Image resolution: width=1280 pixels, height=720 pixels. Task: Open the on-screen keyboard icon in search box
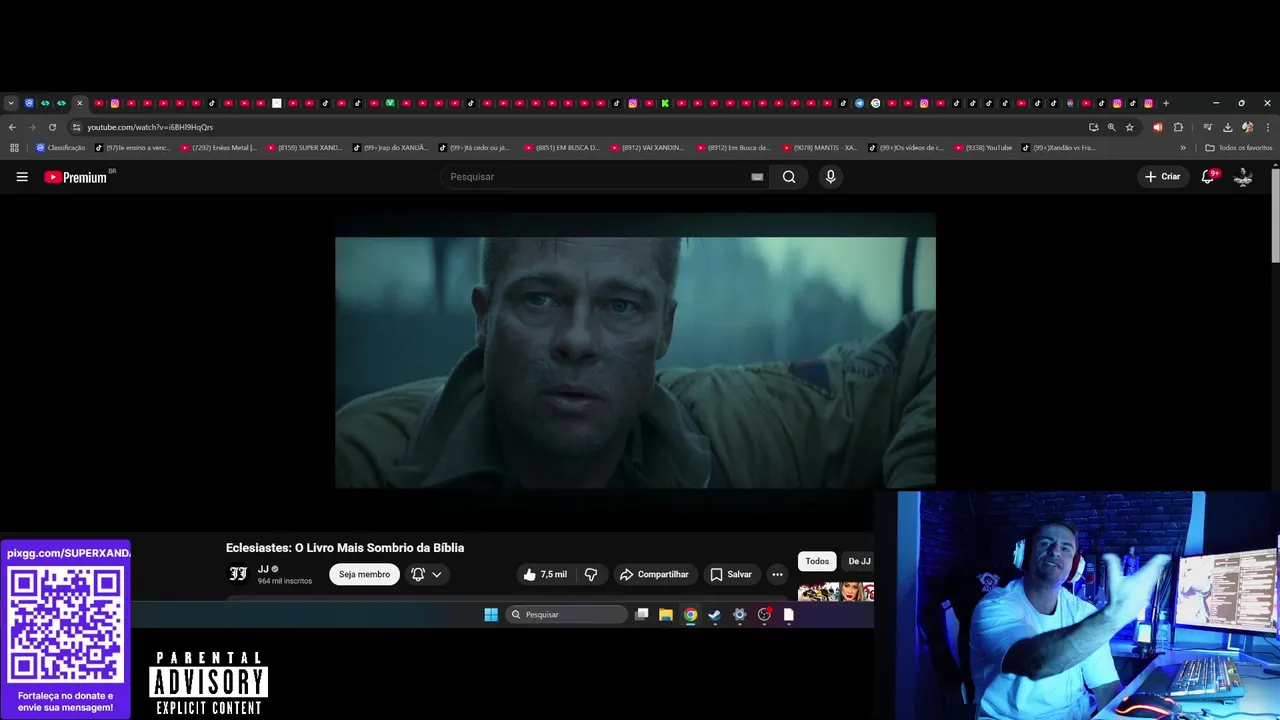(x=757, y=177)
